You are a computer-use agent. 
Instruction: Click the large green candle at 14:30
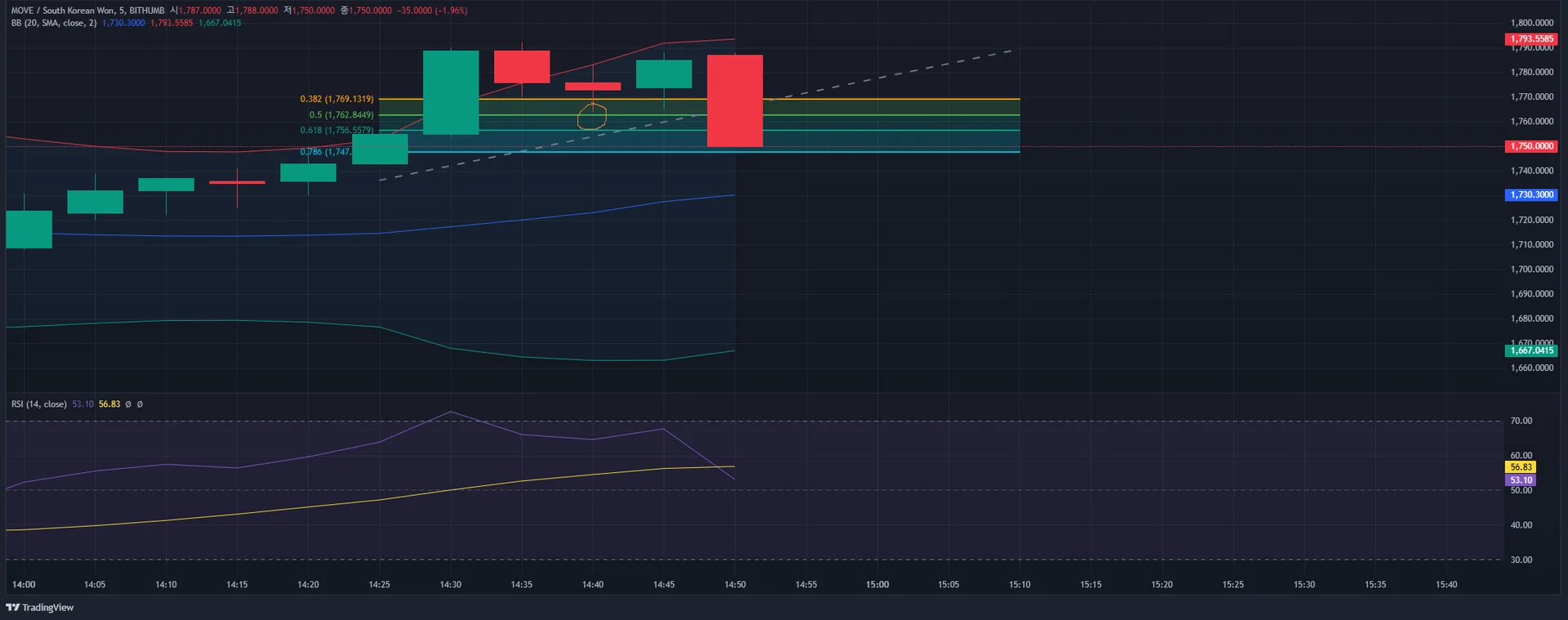tap(451, 92)
